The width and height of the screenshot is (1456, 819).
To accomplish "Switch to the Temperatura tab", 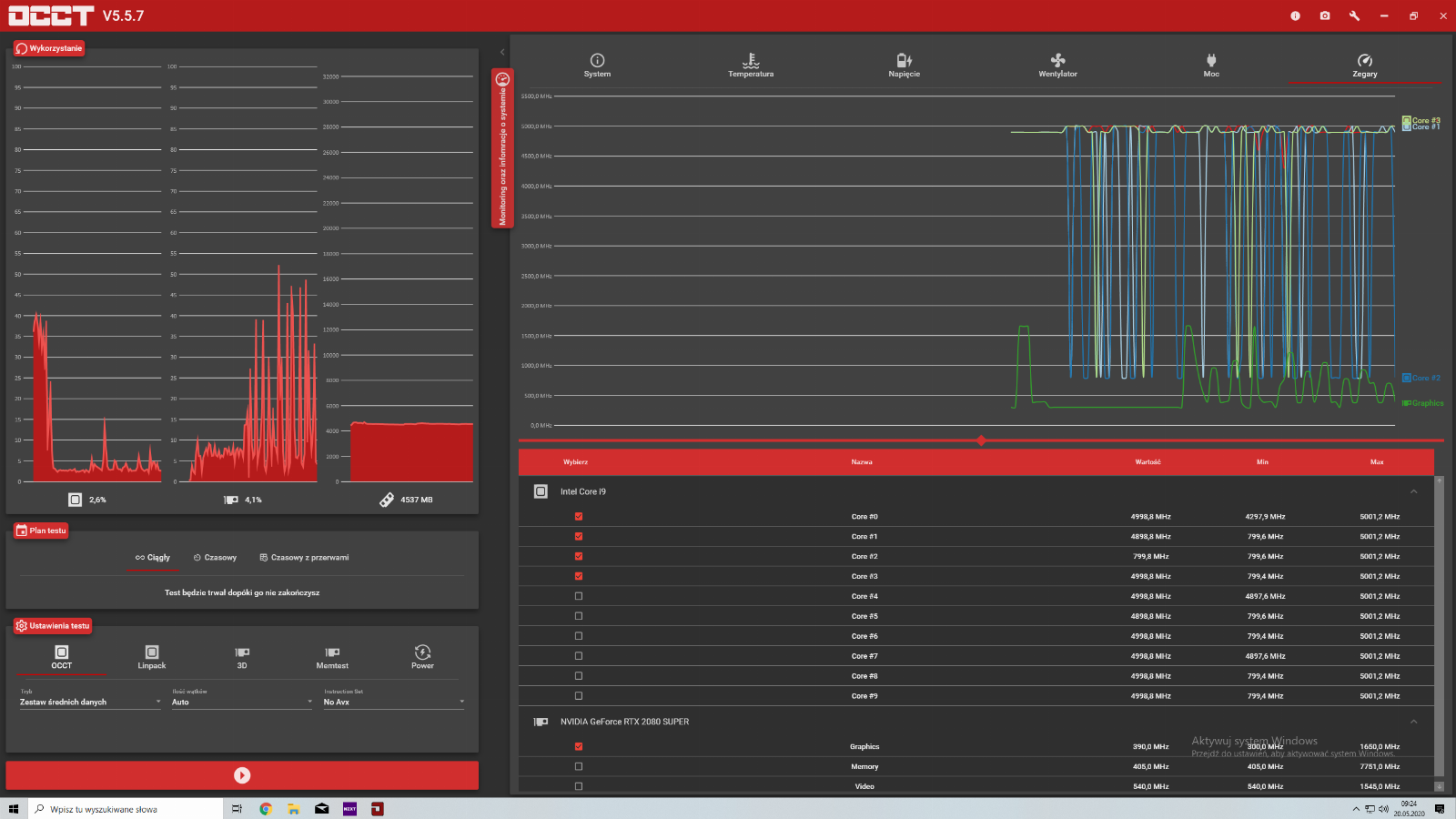I will (751, 66).
